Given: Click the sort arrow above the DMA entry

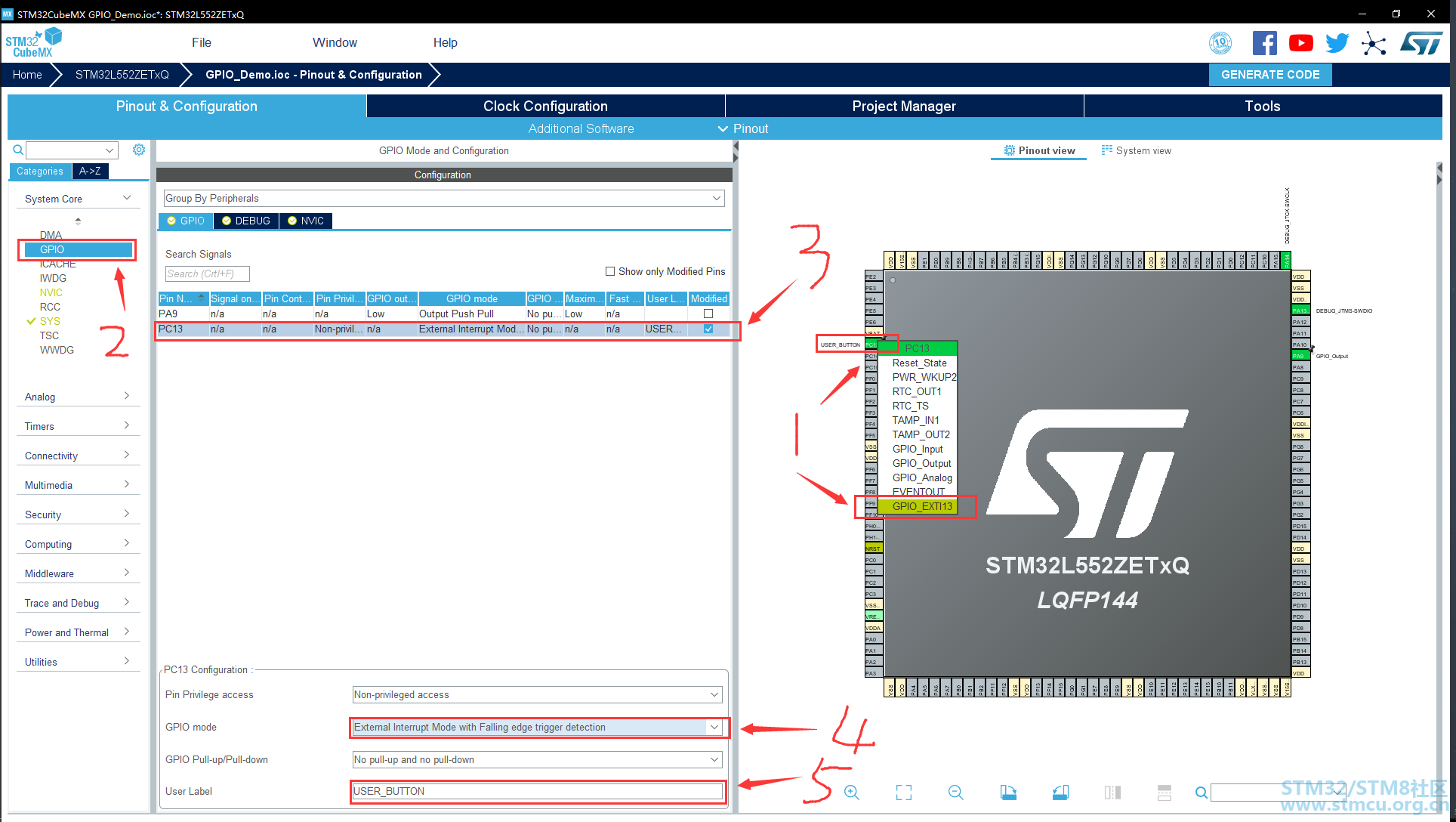Looking at the screenshot, I should [78, 221].
